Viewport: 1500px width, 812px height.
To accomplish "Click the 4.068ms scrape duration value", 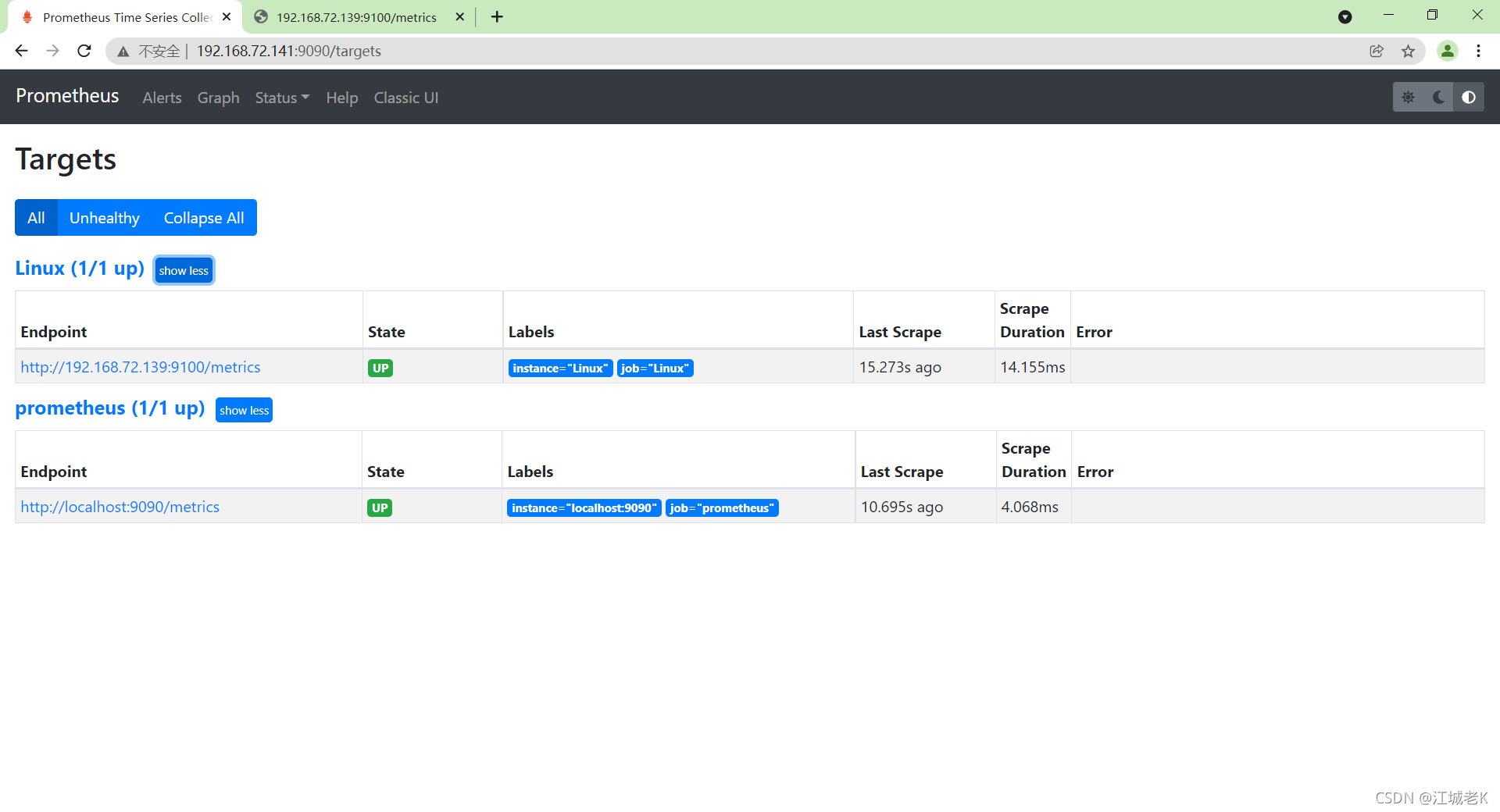I will coord(1030,507).
